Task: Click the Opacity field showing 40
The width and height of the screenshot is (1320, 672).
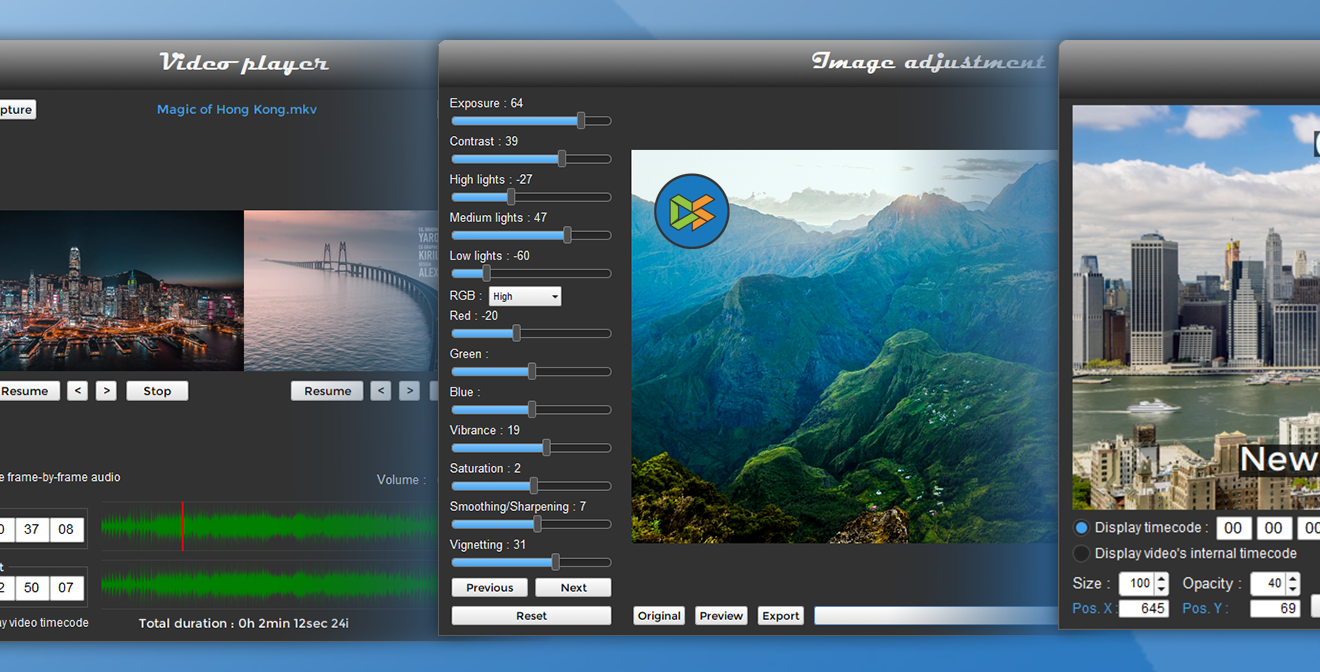Action: click(x=1268, y=583)
